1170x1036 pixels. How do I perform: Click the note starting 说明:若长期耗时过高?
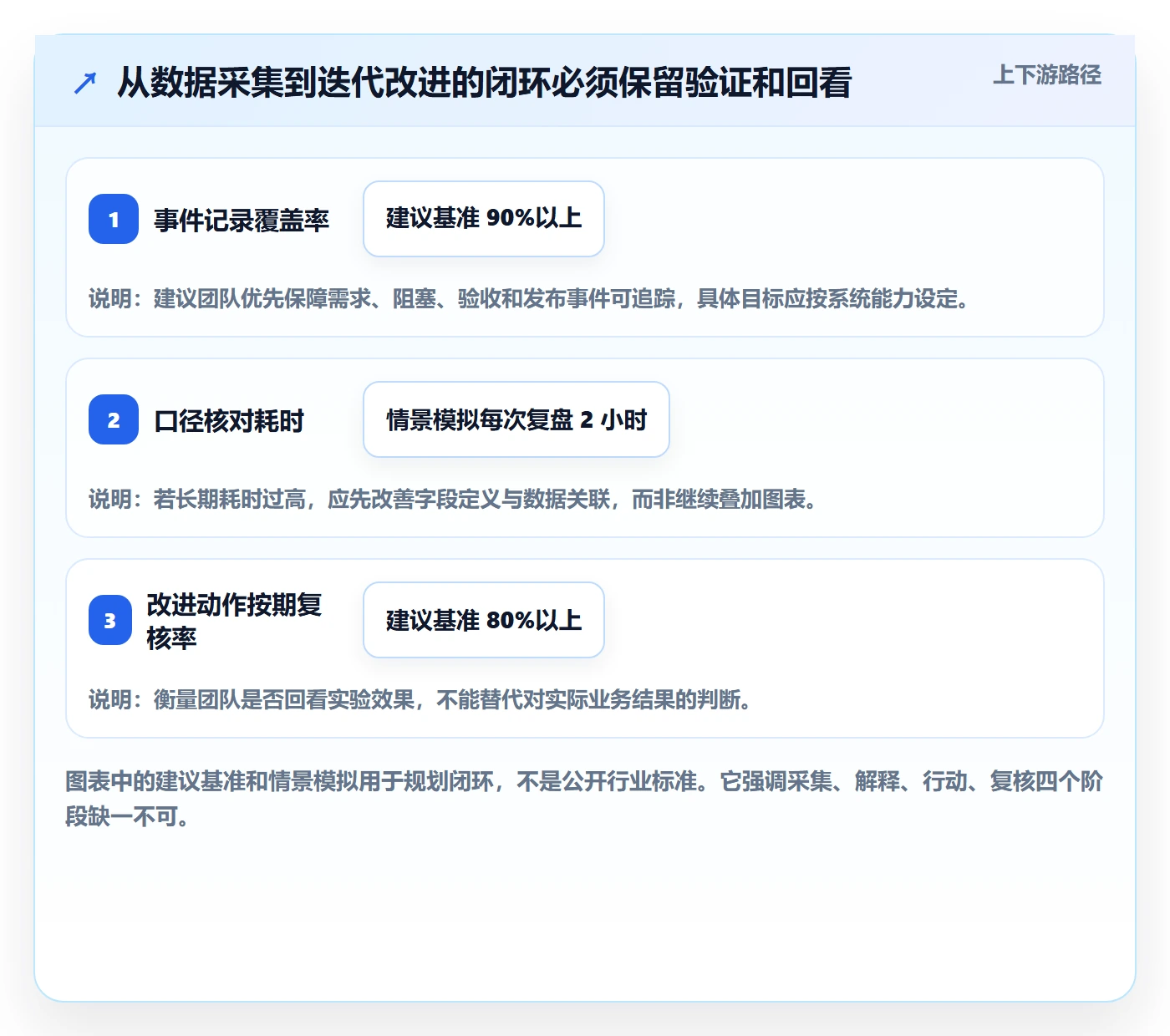[x=453, y=500]
